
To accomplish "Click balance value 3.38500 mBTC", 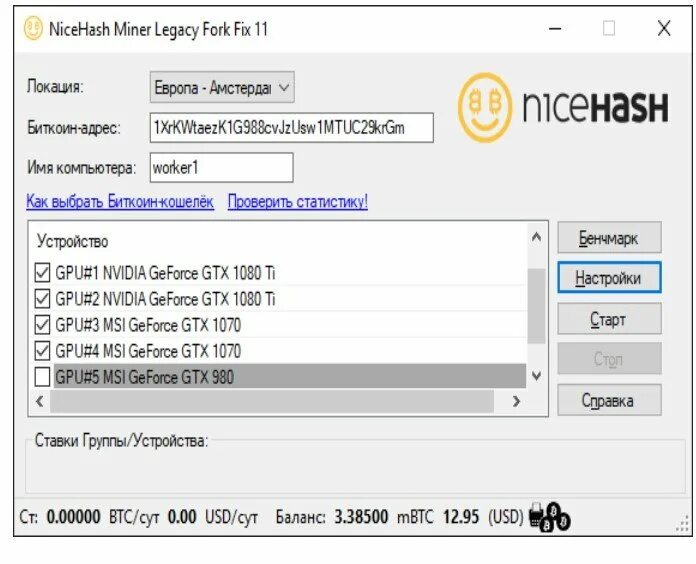I will pos(384,517).
